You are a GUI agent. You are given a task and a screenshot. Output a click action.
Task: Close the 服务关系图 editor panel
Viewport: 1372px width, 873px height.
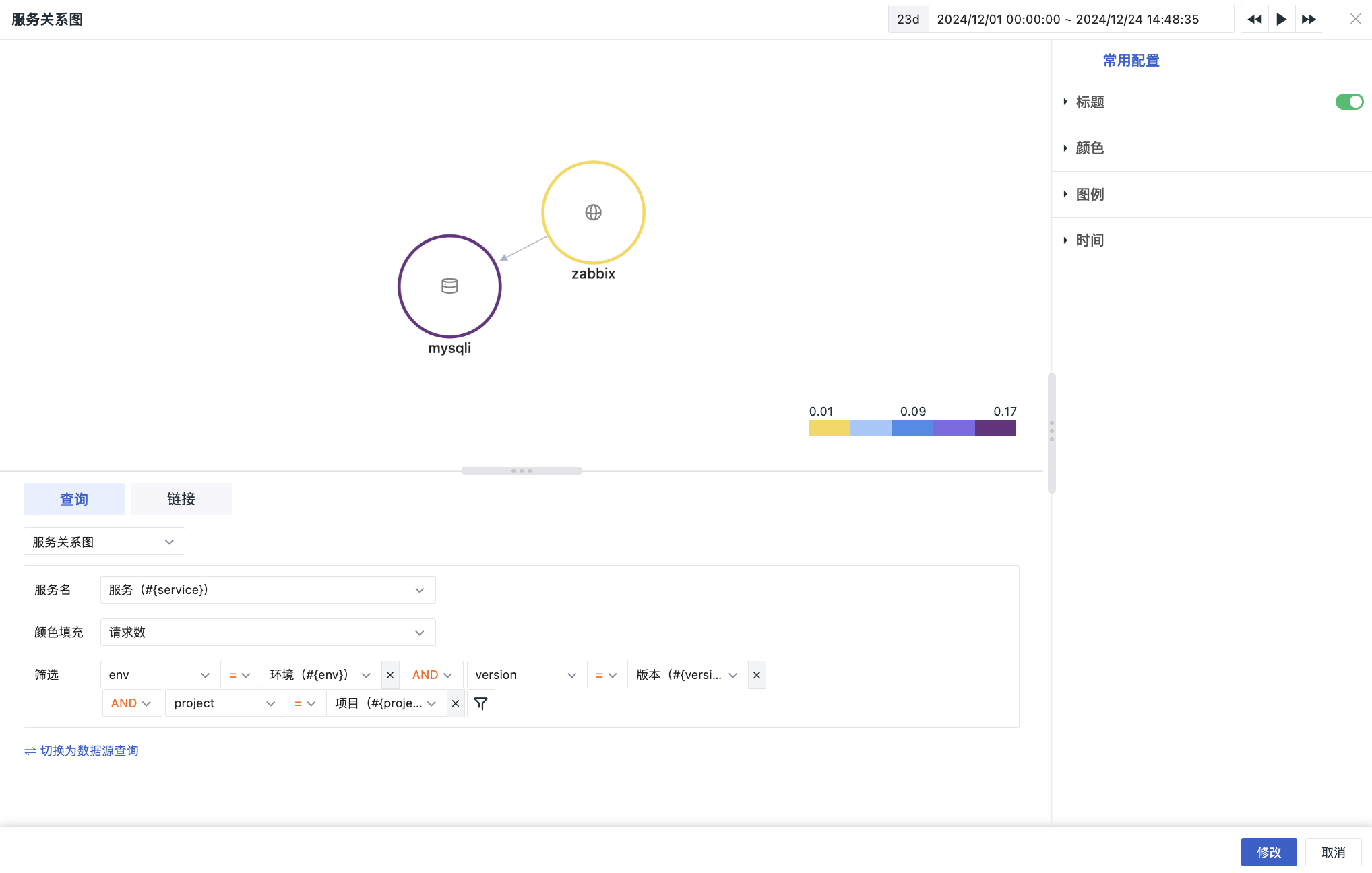click(1355, 19)
